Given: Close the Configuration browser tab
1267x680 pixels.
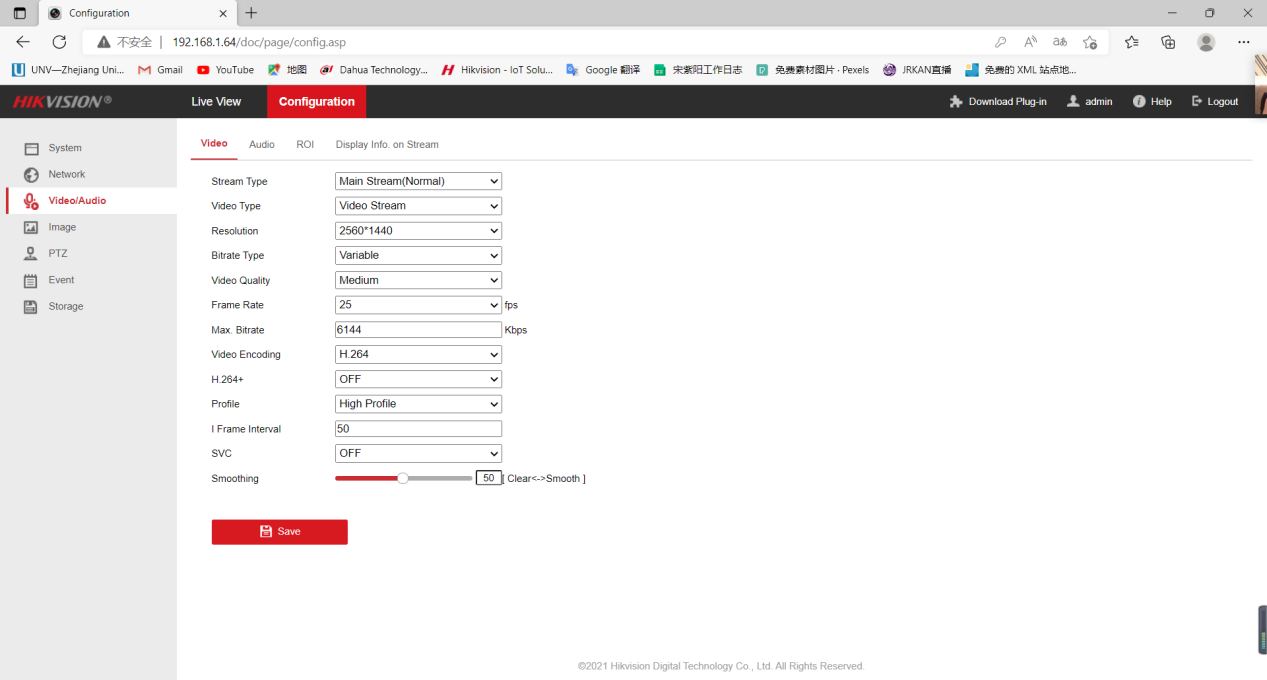Looking at the screenshot, I should [x=224, y=13].
